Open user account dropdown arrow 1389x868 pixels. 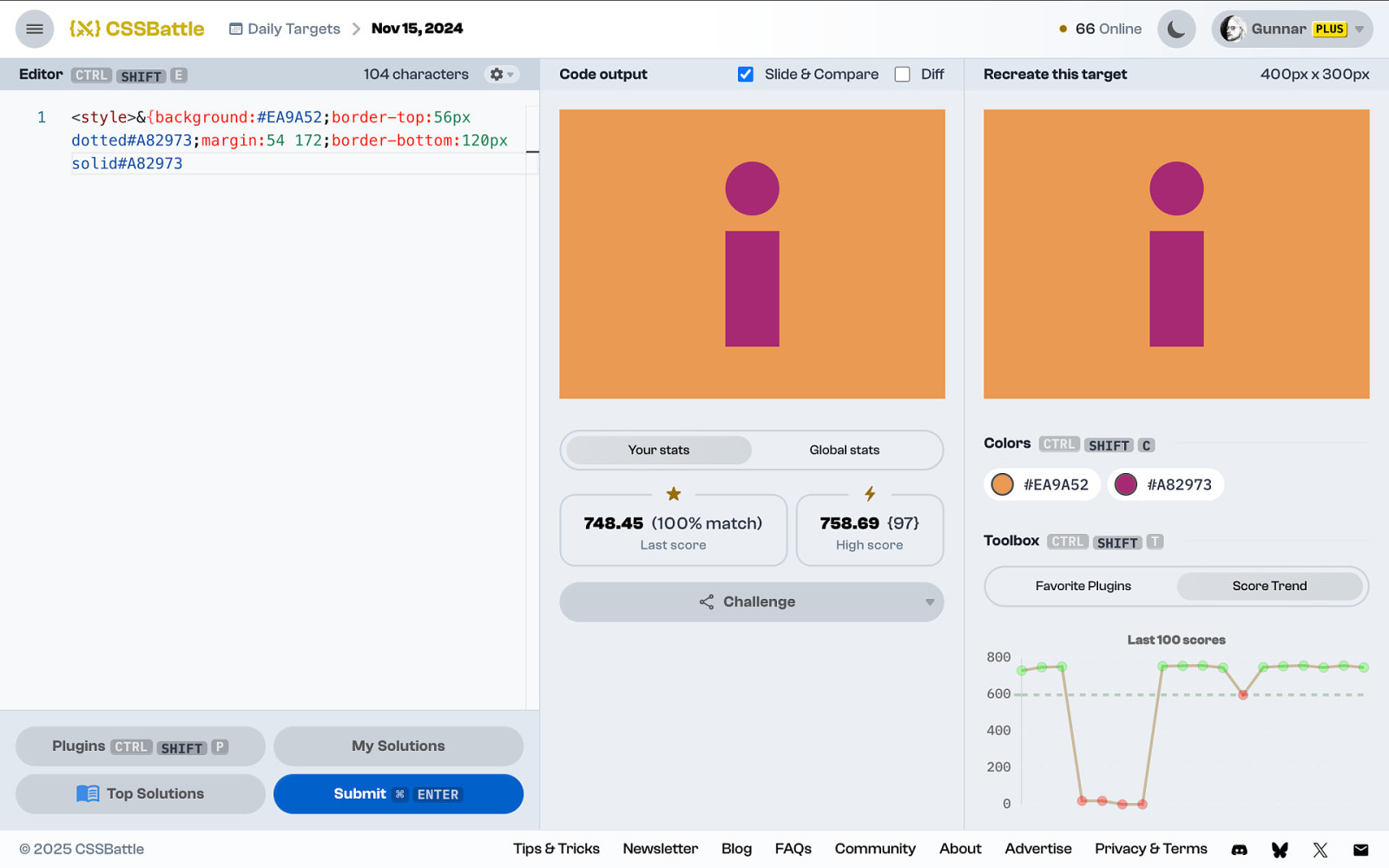(1359, 30)
